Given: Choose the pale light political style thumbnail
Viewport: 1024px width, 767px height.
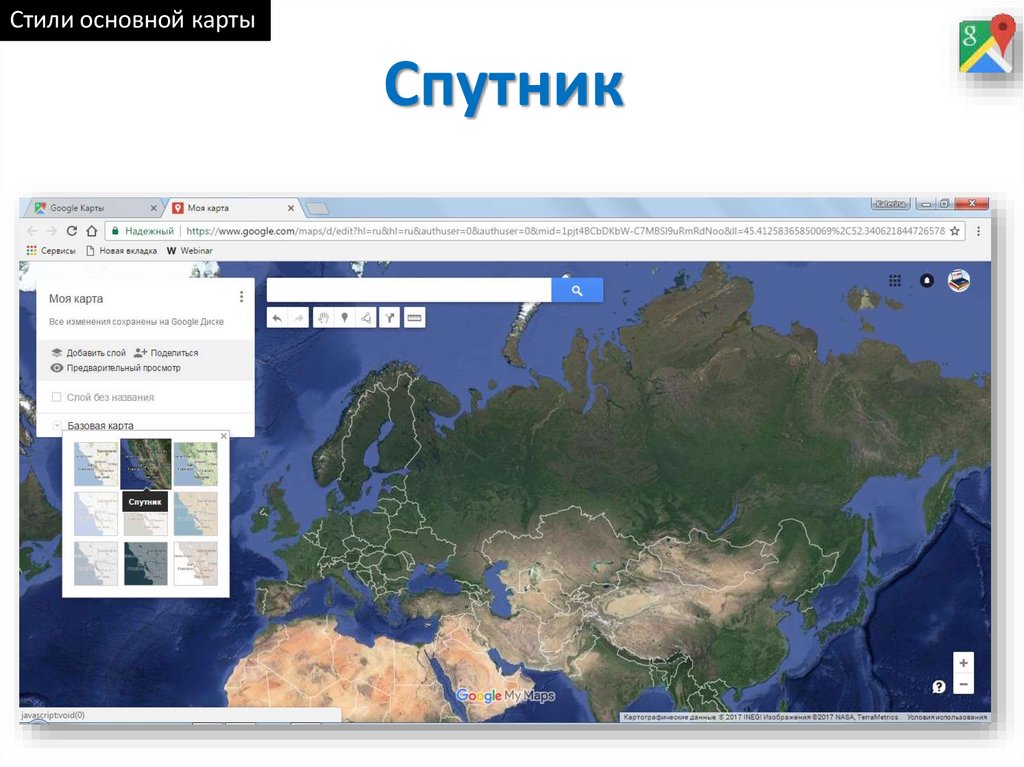Looking at the screenshot, I should 96,514.
